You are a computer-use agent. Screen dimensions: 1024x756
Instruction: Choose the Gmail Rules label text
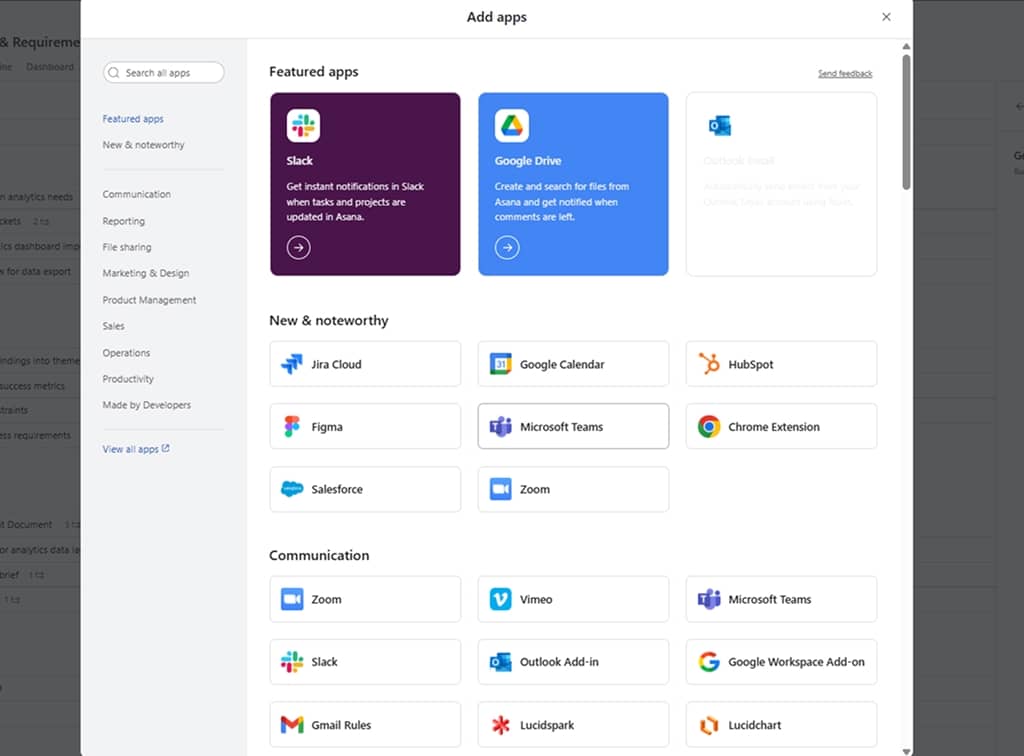point(341,725)
